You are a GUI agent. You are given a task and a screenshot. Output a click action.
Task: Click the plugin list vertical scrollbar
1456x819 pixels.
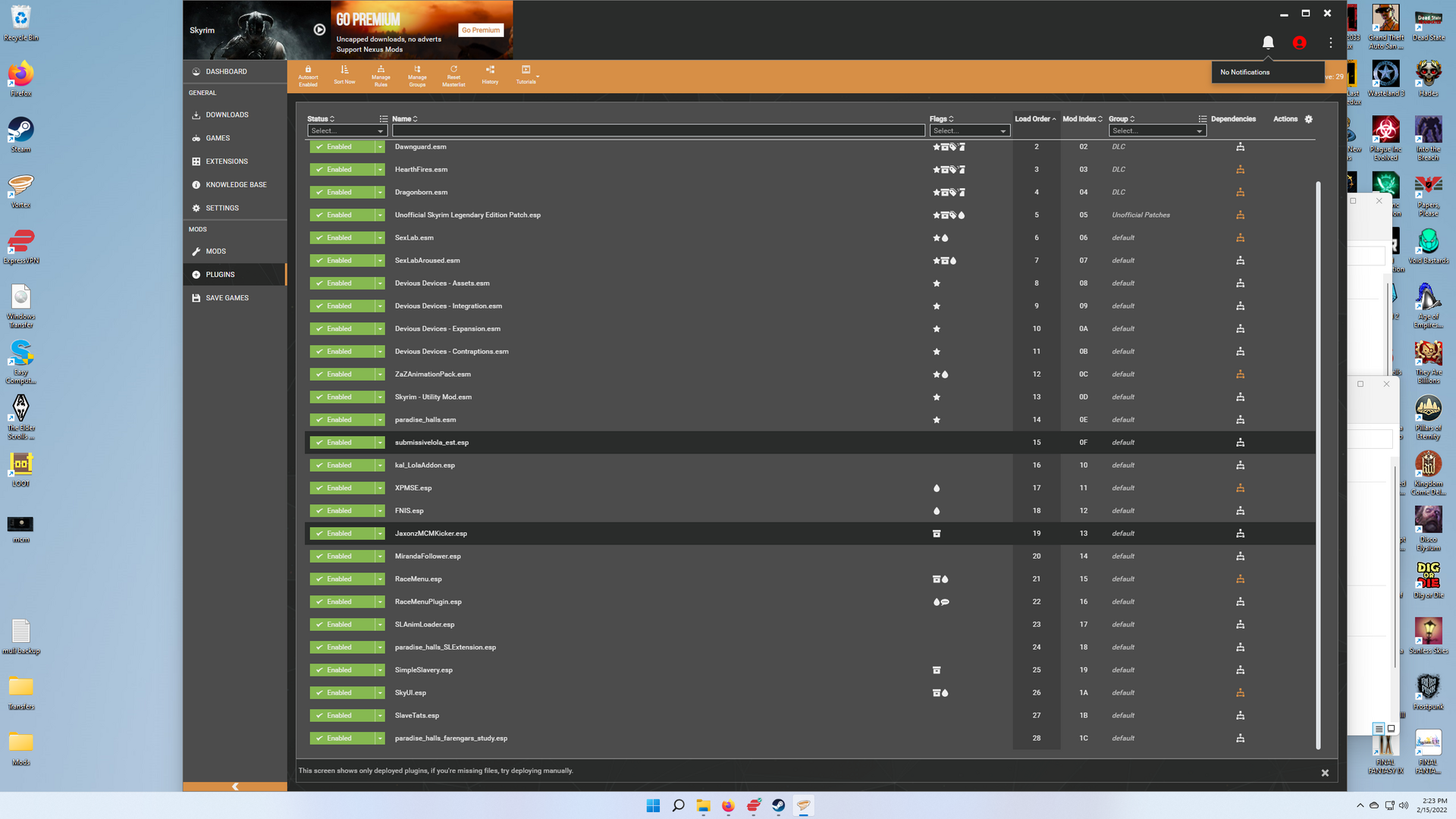click(1318, 464)
